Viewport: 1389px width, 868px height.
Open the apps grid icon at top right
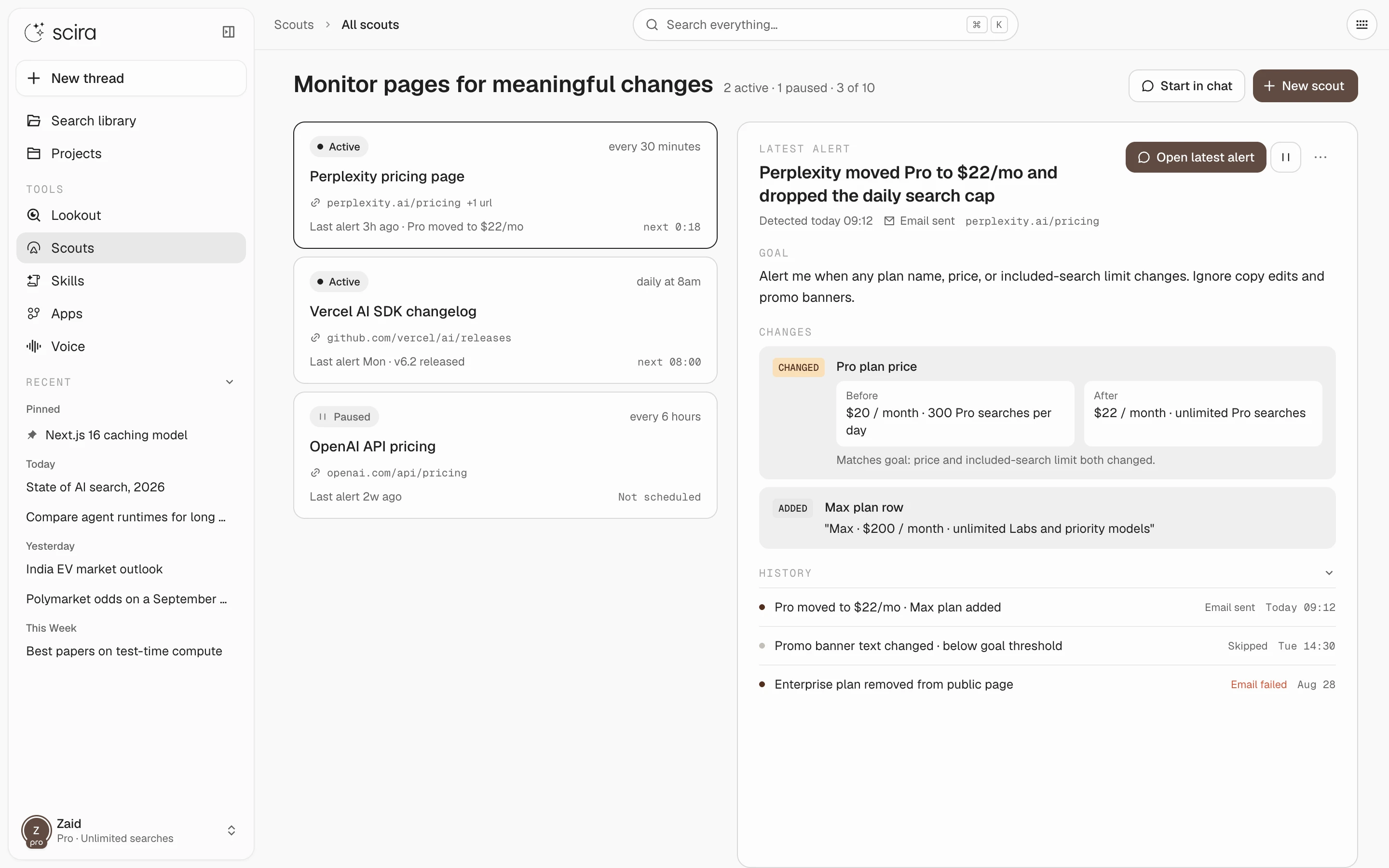(x=1362, y=24)
